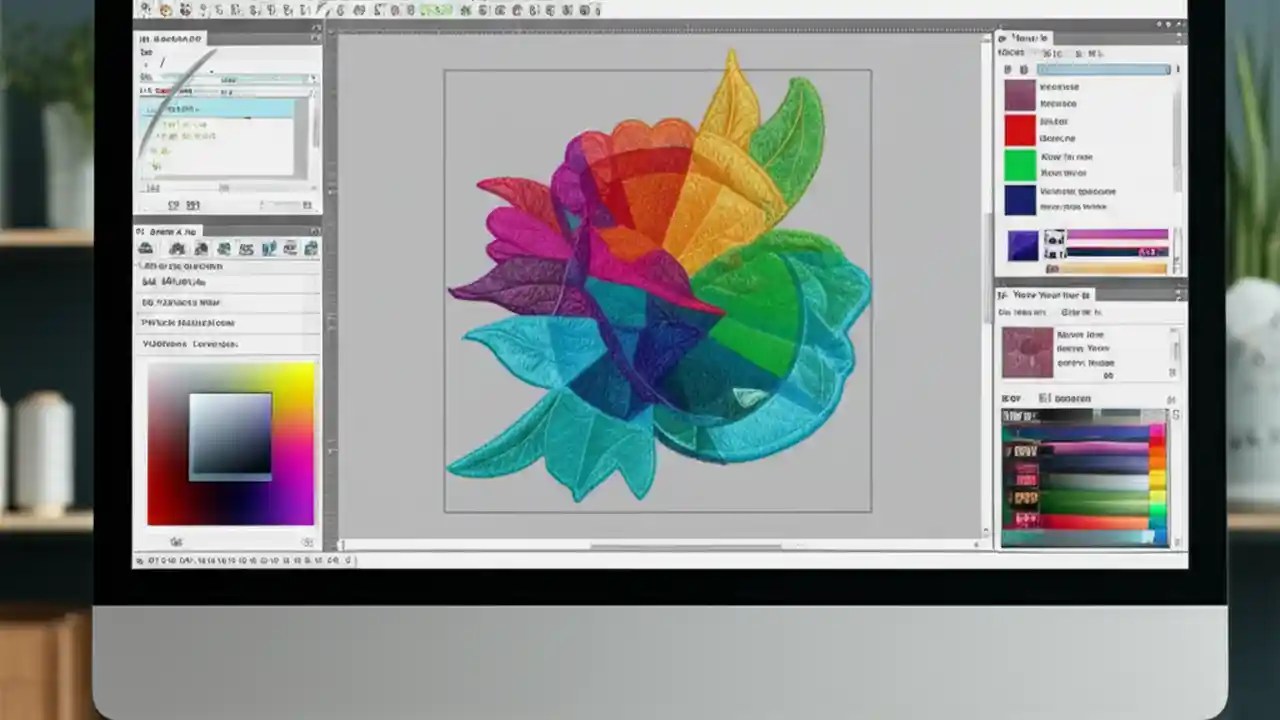Screen dimensions: 1280x720
Task: Click the right panel's title tab header
Action: pos(1030,38)
